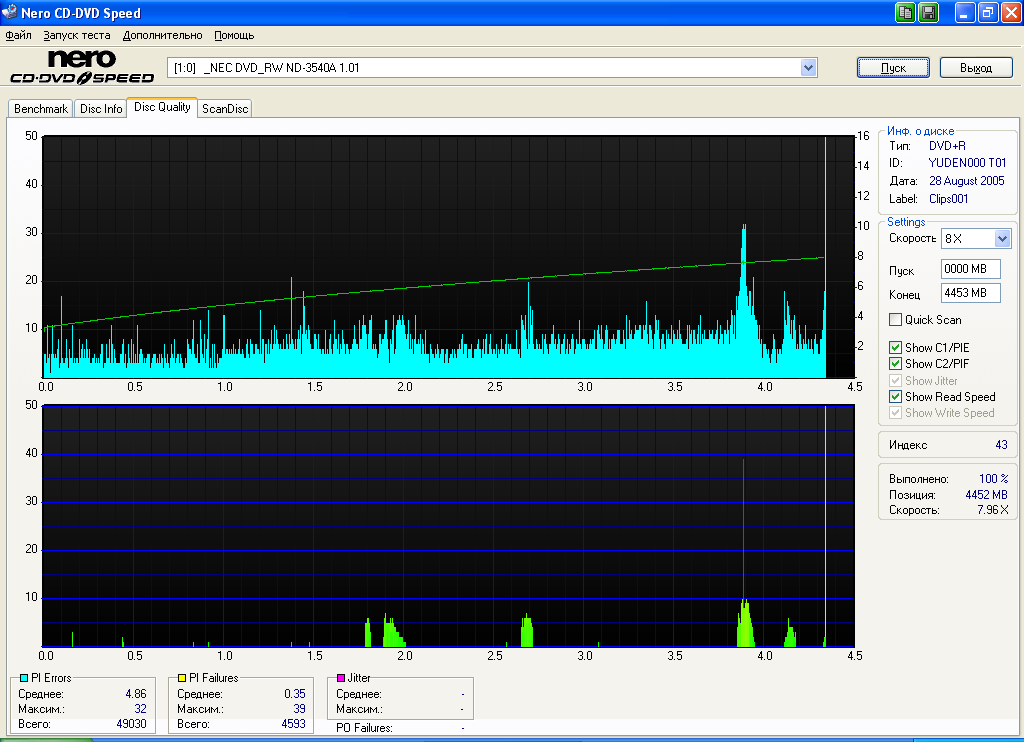Viewport: 1024px width, 742px height.
Task: Click the Конец 4453 MB input field
Action: 970,293
